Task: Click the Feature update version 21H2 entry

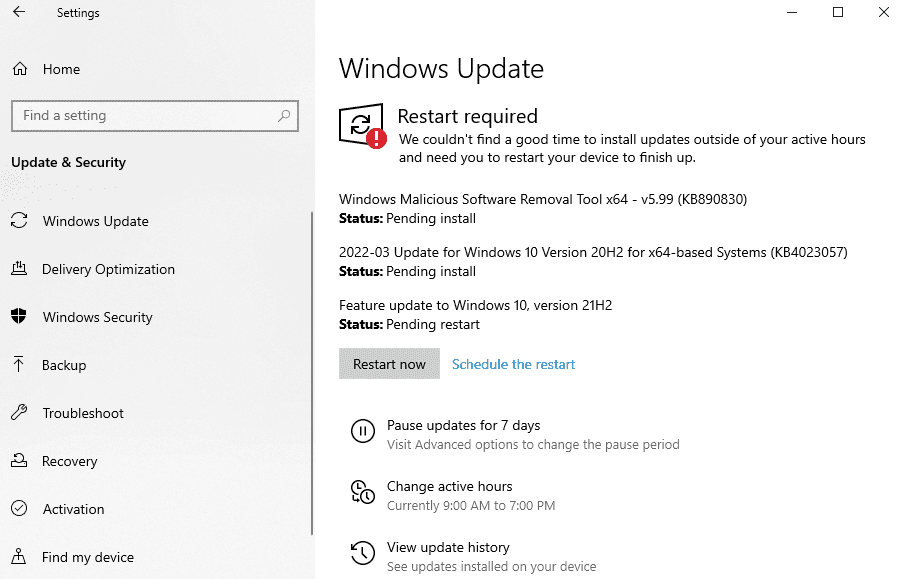Action: pyautogui.click(x=475, y=306)
